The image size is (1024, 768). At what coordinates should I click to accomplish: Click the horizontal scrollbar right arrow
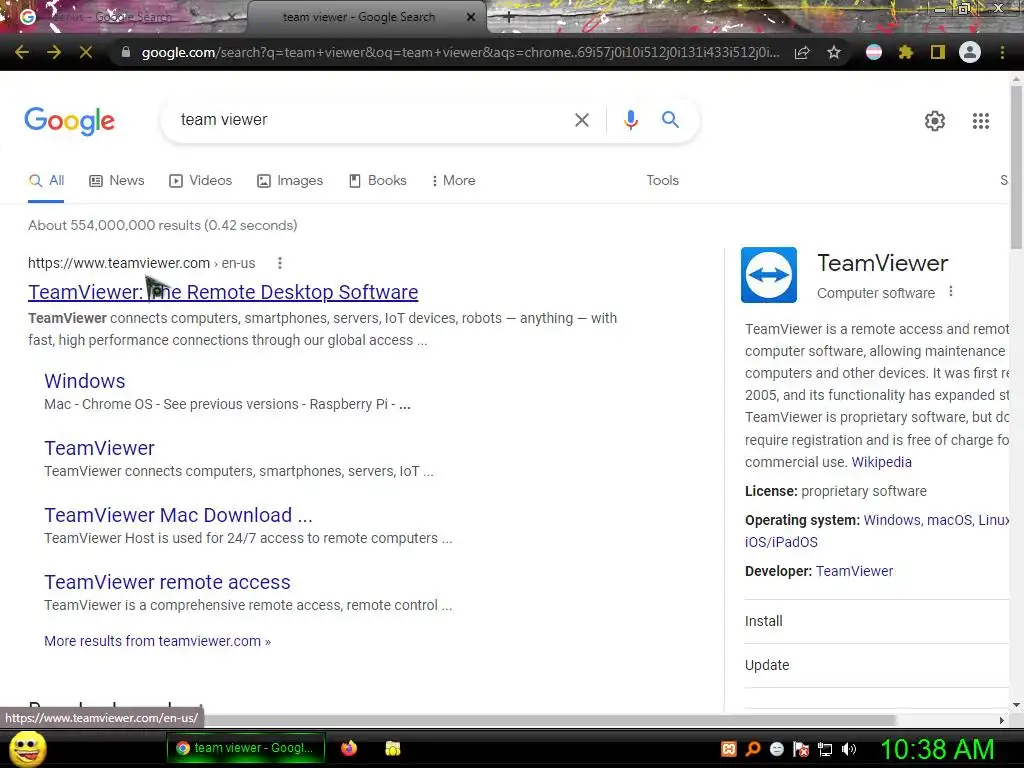[1002, 720]
